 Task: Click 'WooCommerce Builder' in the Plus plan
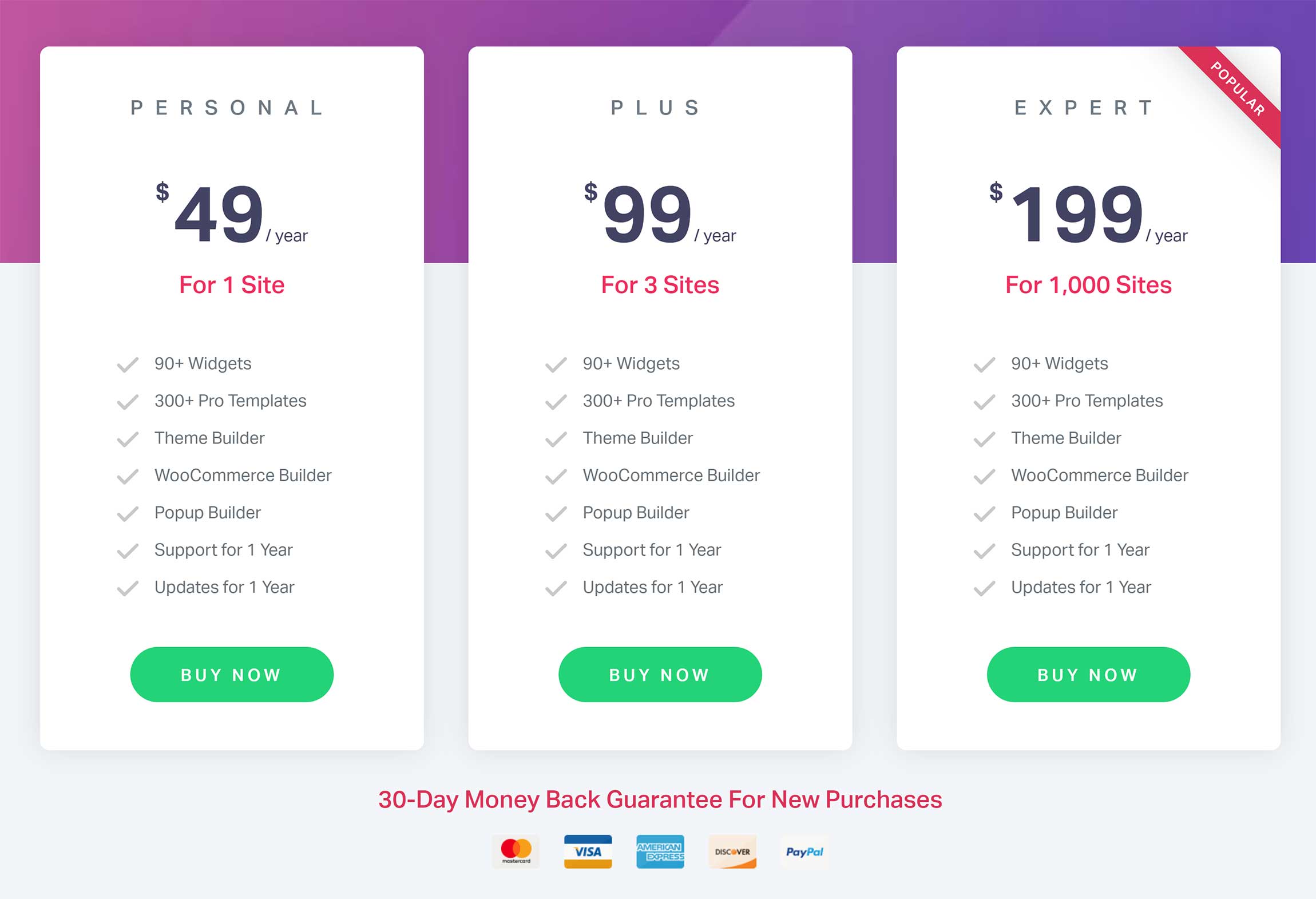pos(671,475)
